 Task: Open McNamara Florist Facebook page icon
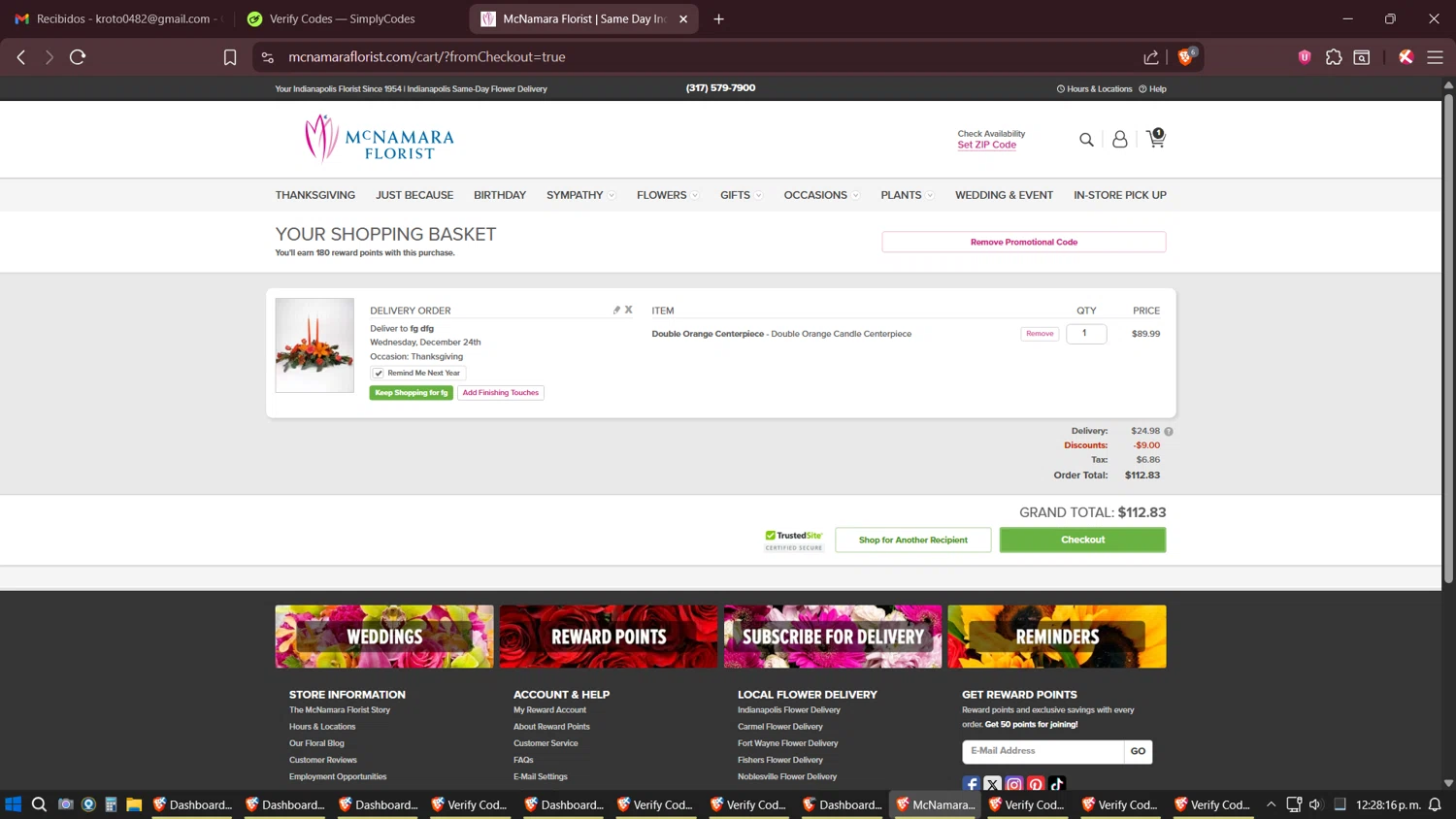coord(971,784)
